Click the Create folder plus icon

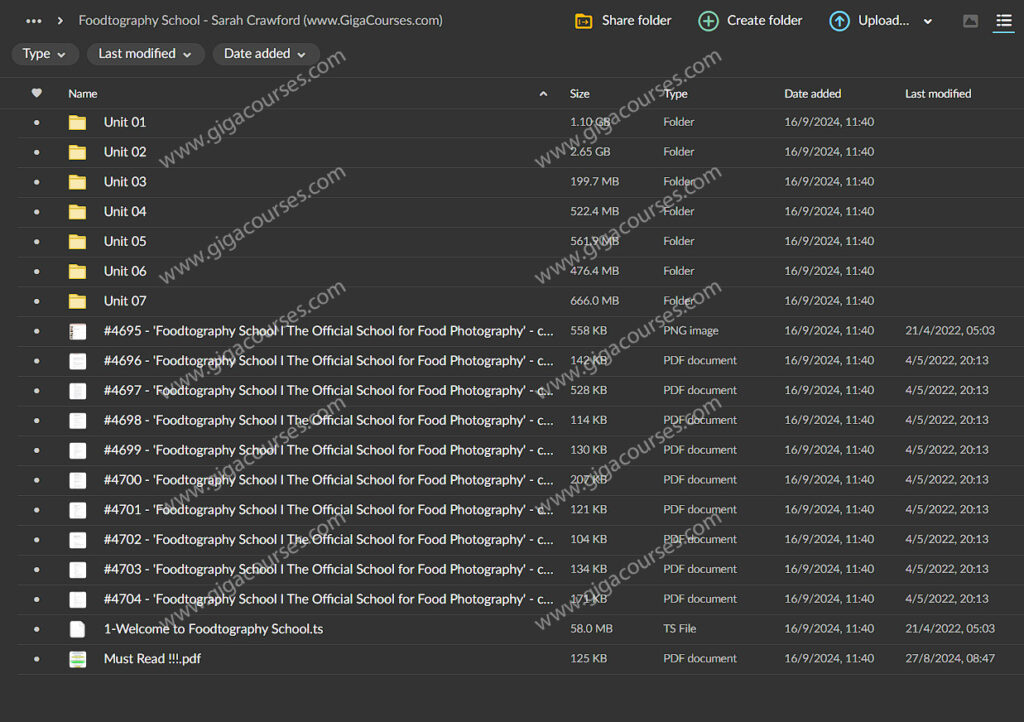708,21
